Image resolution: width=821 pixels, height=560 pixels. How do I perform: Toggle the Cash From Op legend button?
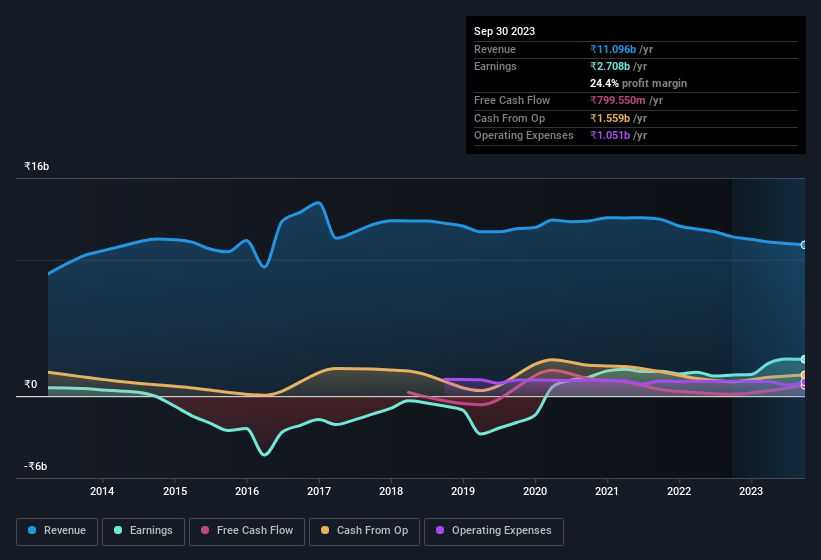(364, 531)
